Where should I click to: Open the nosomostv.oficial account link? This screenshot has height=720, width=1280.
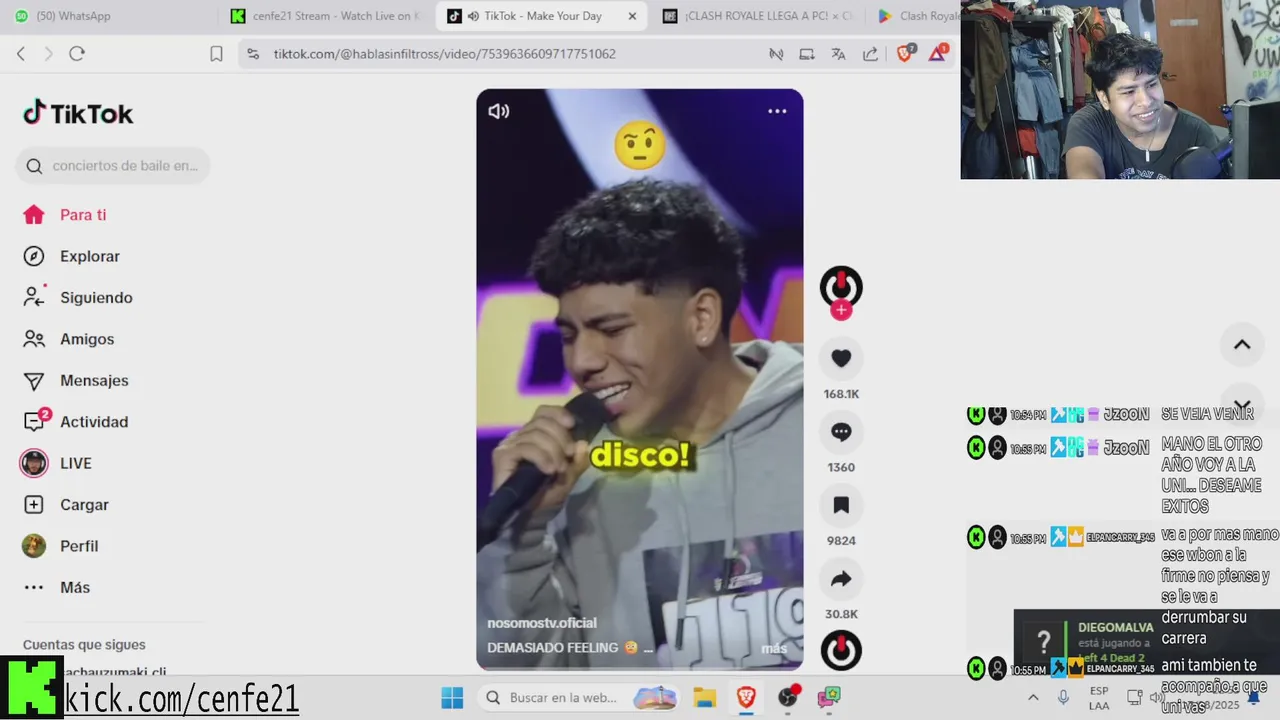tap(541, 623)
